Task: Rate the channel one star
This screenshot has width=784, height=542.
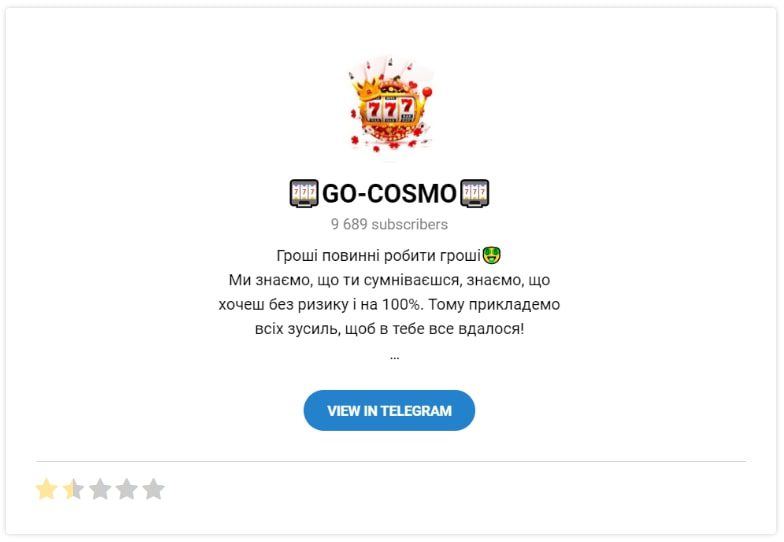Action: (46, 489)
